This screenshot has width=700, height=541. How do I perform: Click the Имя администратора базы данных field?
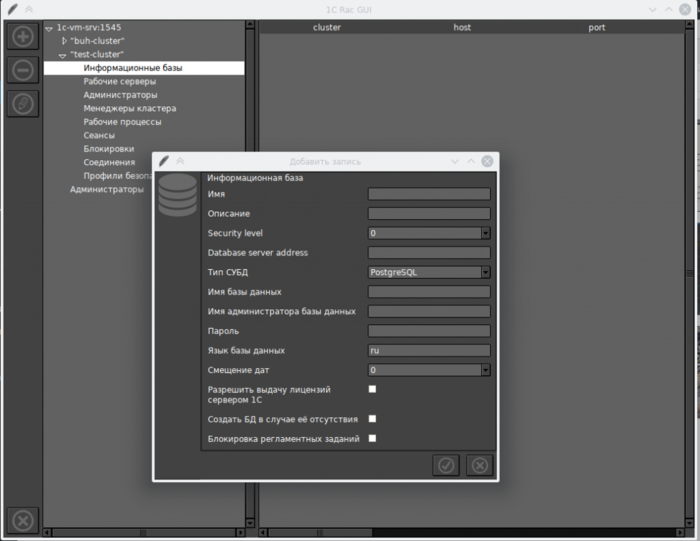click(x=429, y=311)
